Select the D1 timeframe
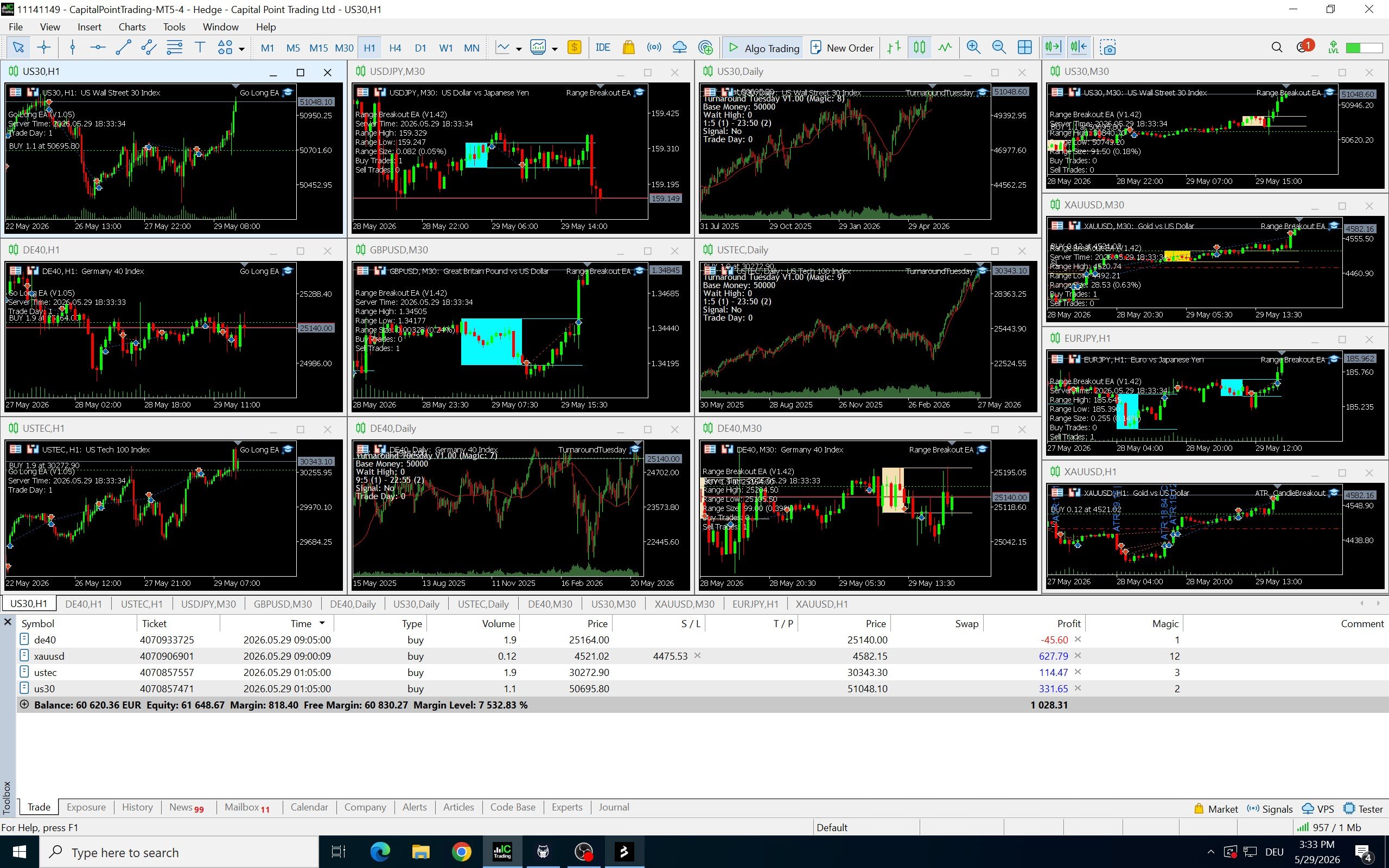Image resolution: width=1389 pixels, height=868 pixels. [420, 48]
